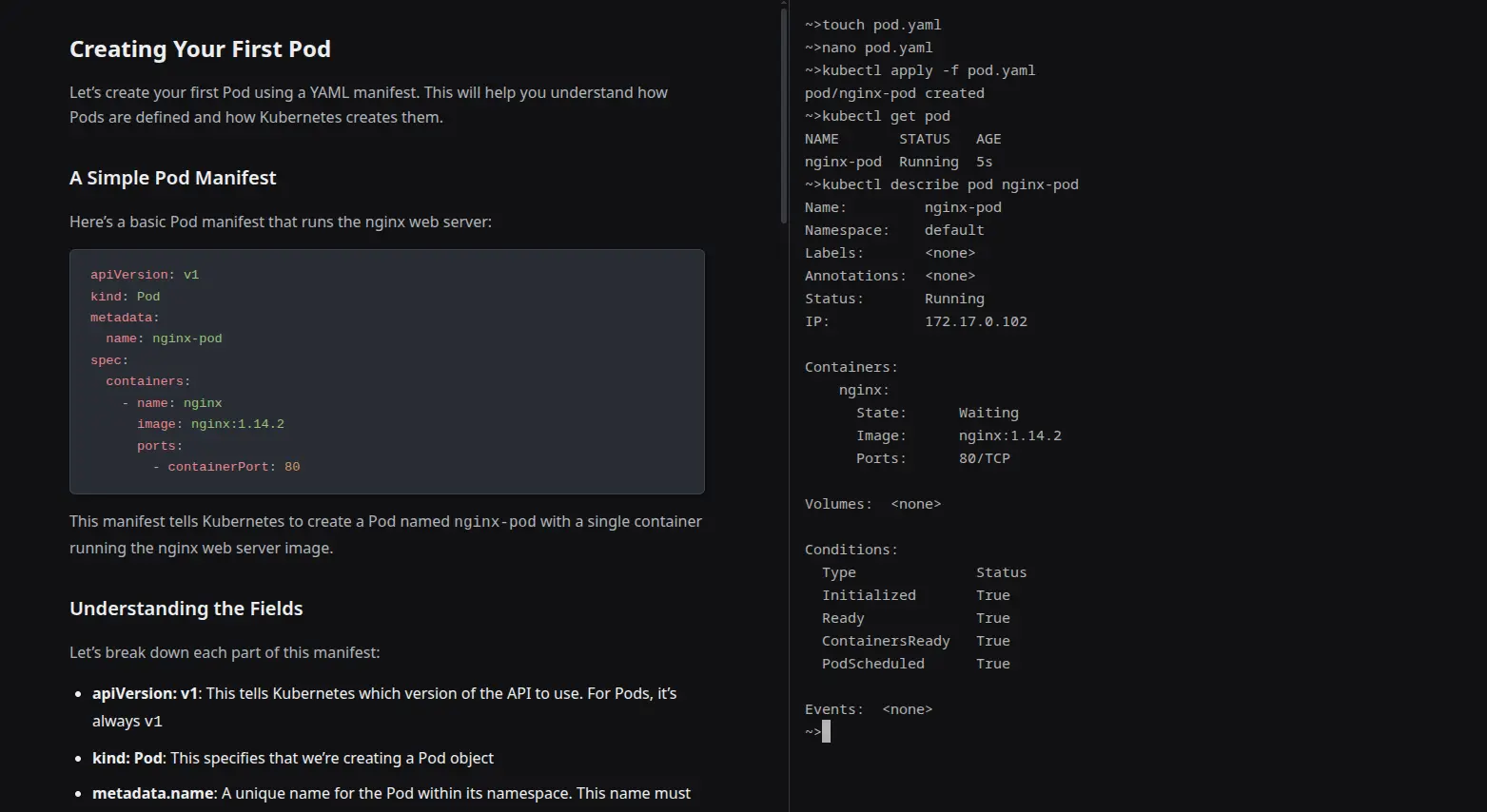Image resolution: width=1487 pixels, height=812 pixels.
Task: Click the 'Annotations: <none>' terminal line
Action: (890, 276)
